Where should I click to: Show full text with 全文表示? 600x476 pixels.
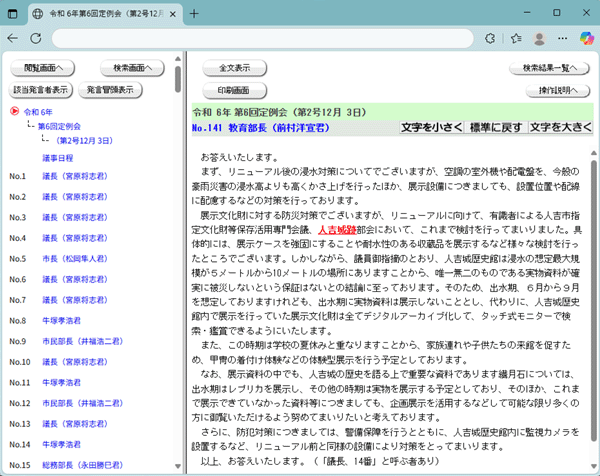pyautogui.click(x=235, y=68)
